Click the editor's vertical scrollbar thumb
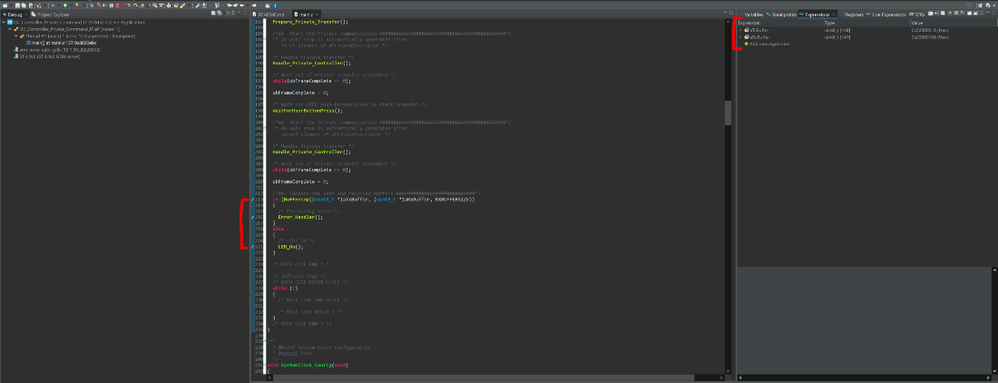This screenshot has height=383, width=998. [728, 113]
